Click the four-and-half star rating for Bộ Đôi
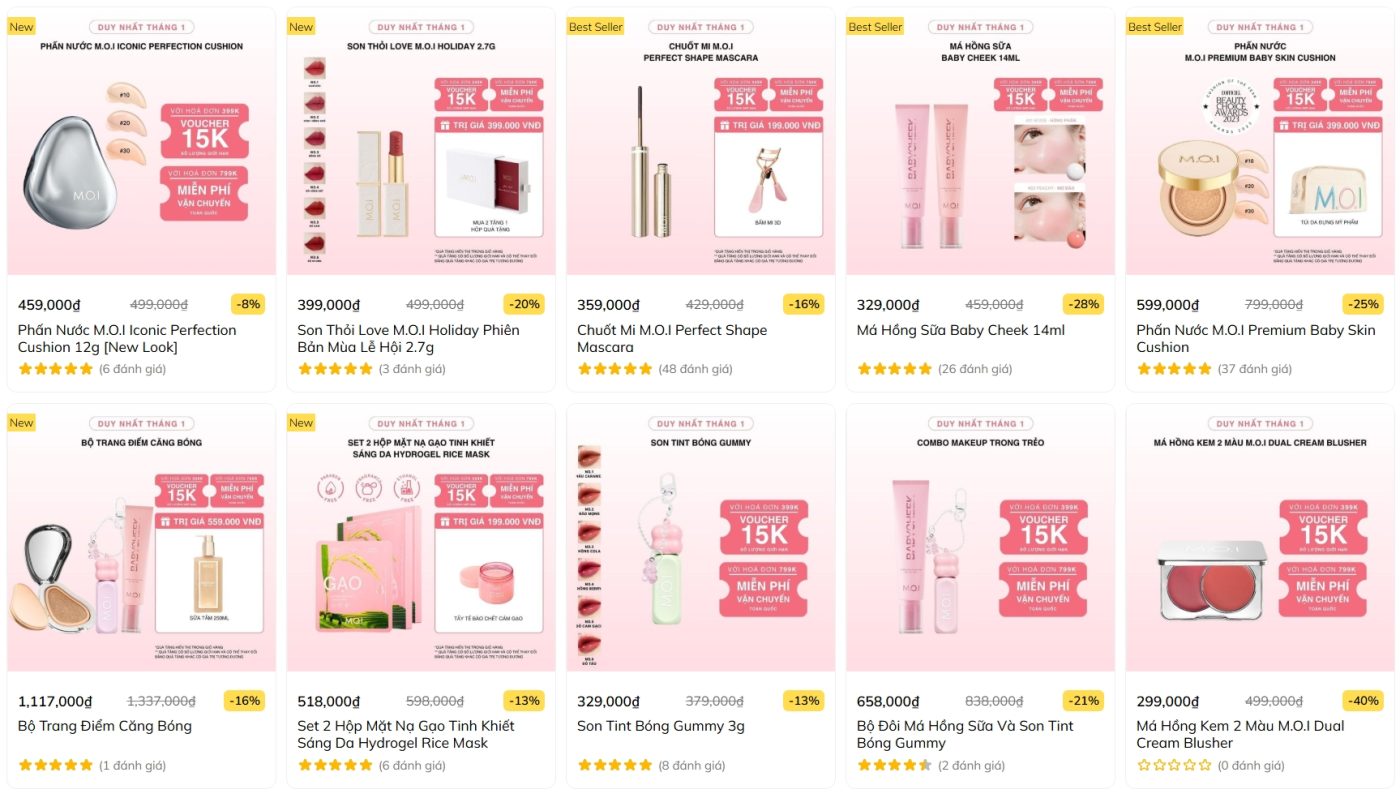This screenshot has height=798, width=1400. click(x=895, y=766)
